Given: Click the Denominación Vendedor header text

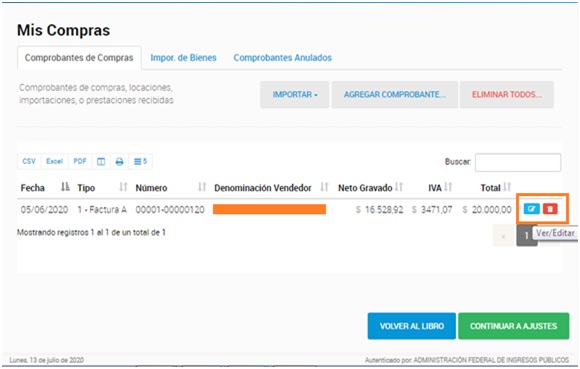Looking at the screenshot, I should 263,188.
